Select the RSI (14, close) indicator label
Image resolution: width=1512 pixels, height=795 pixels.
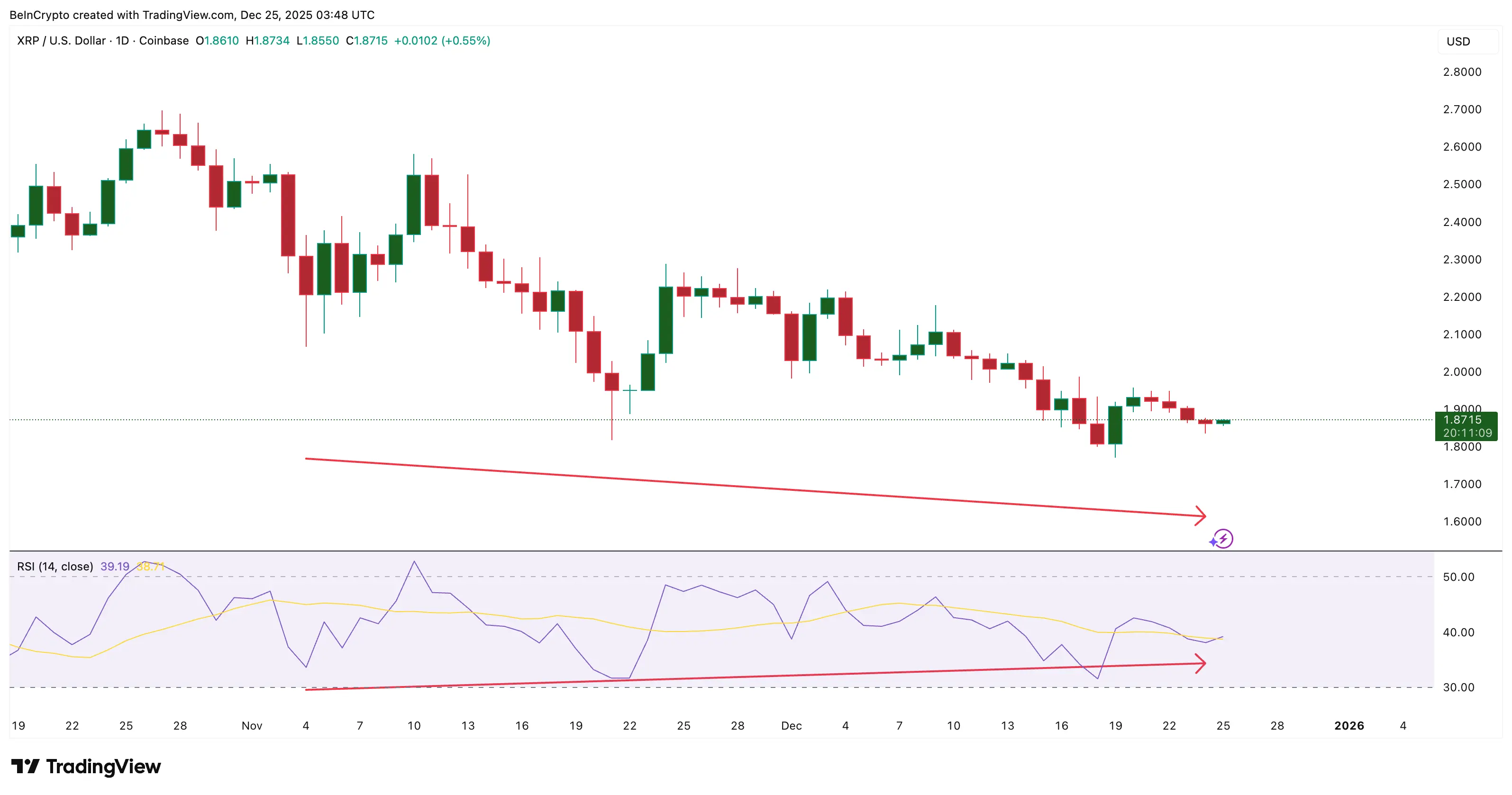point(54,566)
